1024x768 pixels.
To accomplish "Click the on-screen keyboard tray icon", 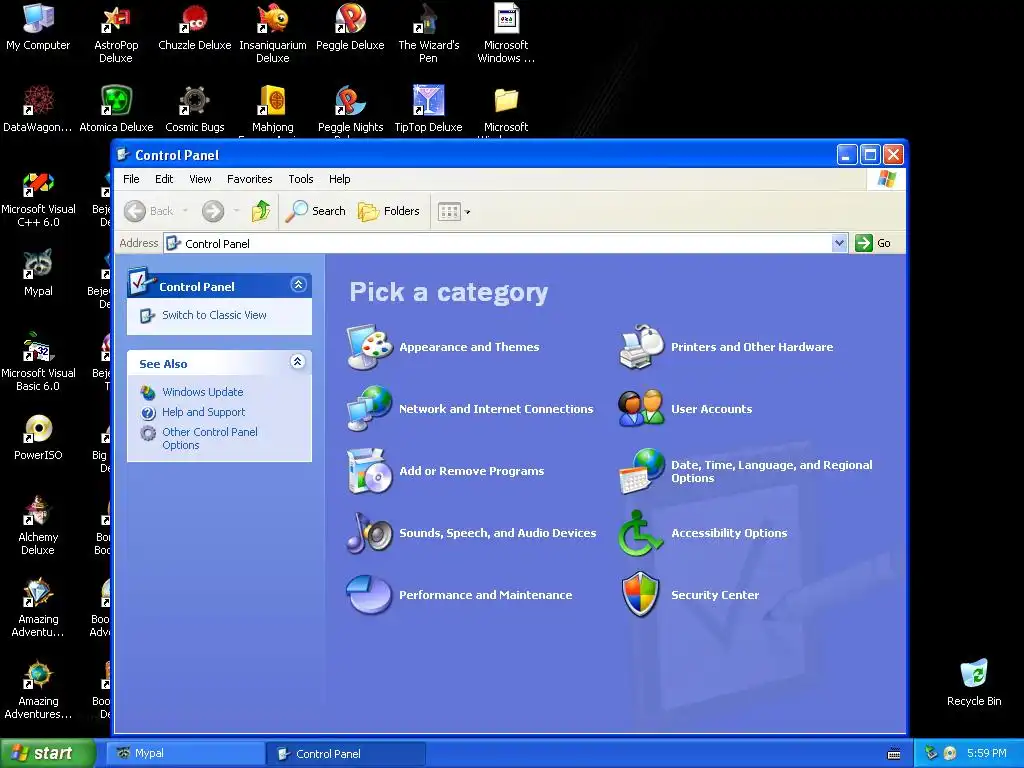I will 894,754.
